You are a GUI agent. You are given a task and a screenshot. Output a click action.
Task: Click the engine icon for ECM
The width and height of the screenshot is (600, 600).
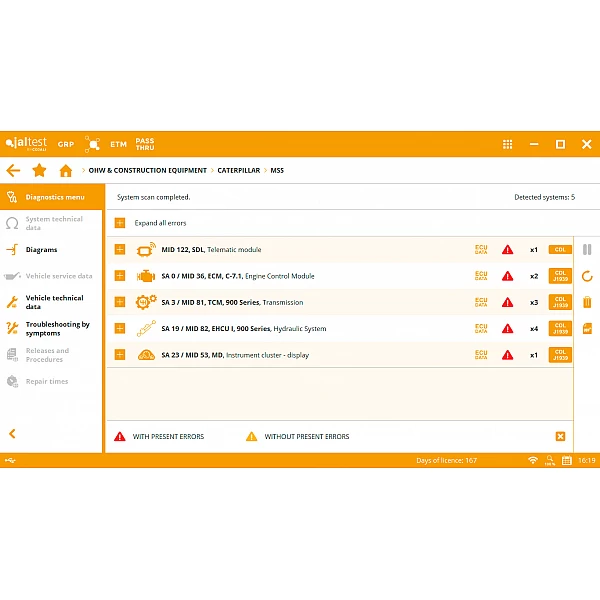pyautogui.click(x=146, y=276)
